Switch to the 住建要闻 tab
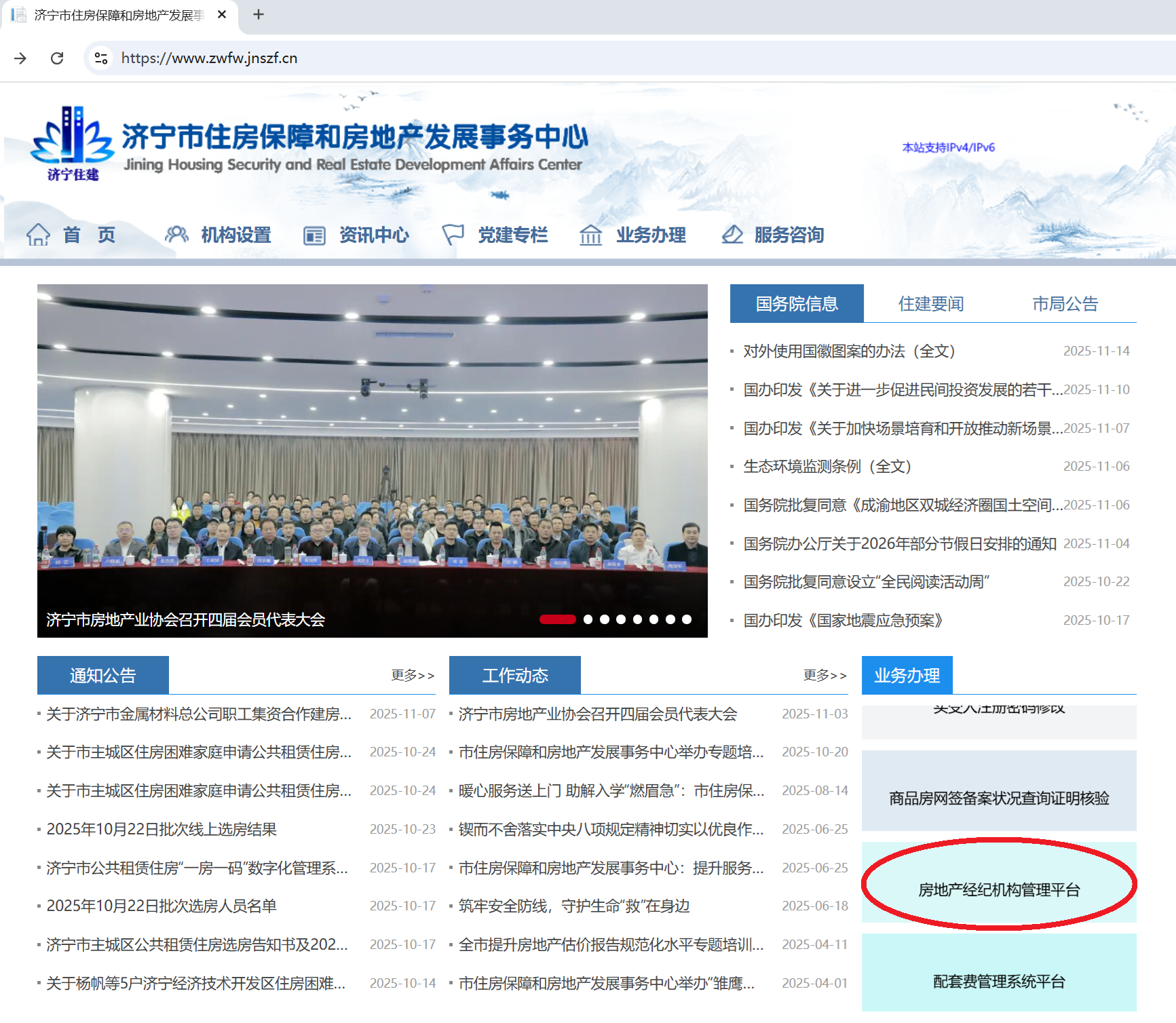 pos(930,304)
